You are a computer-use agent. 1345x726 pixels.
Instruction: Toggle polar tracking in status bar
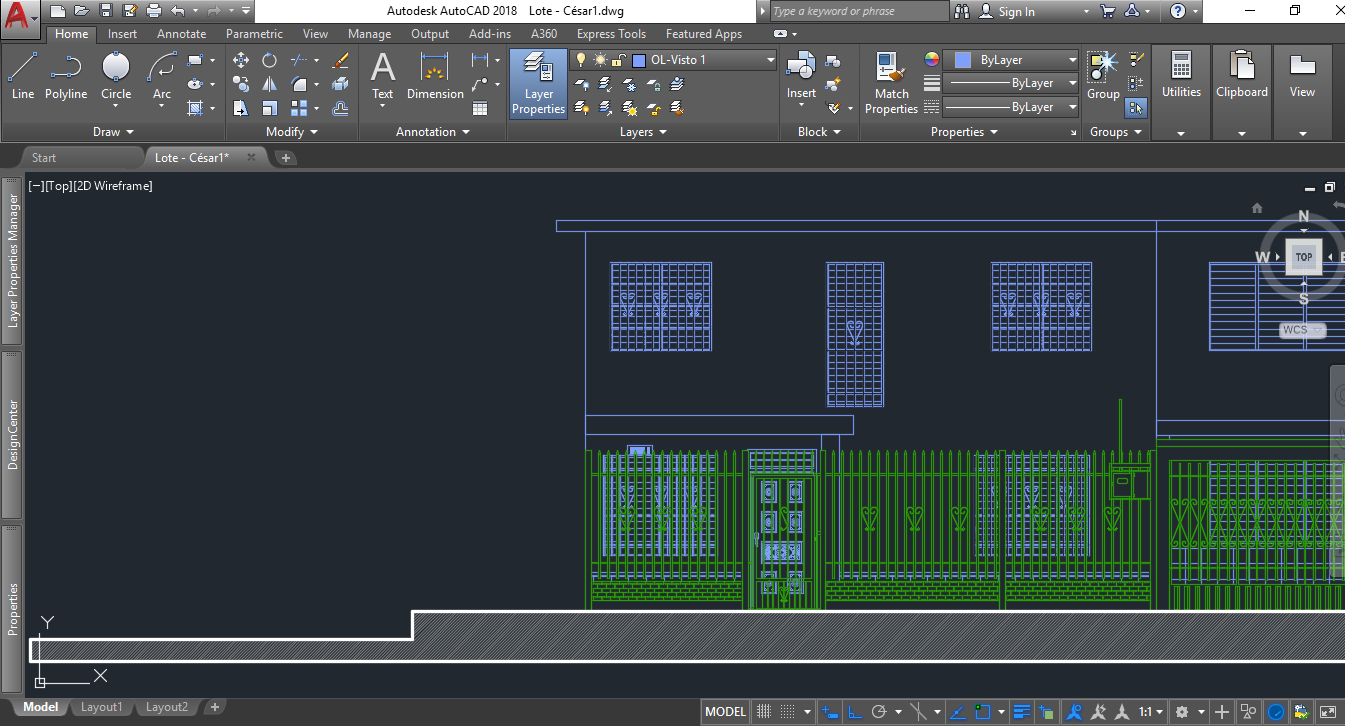click(x=879, y=712)
